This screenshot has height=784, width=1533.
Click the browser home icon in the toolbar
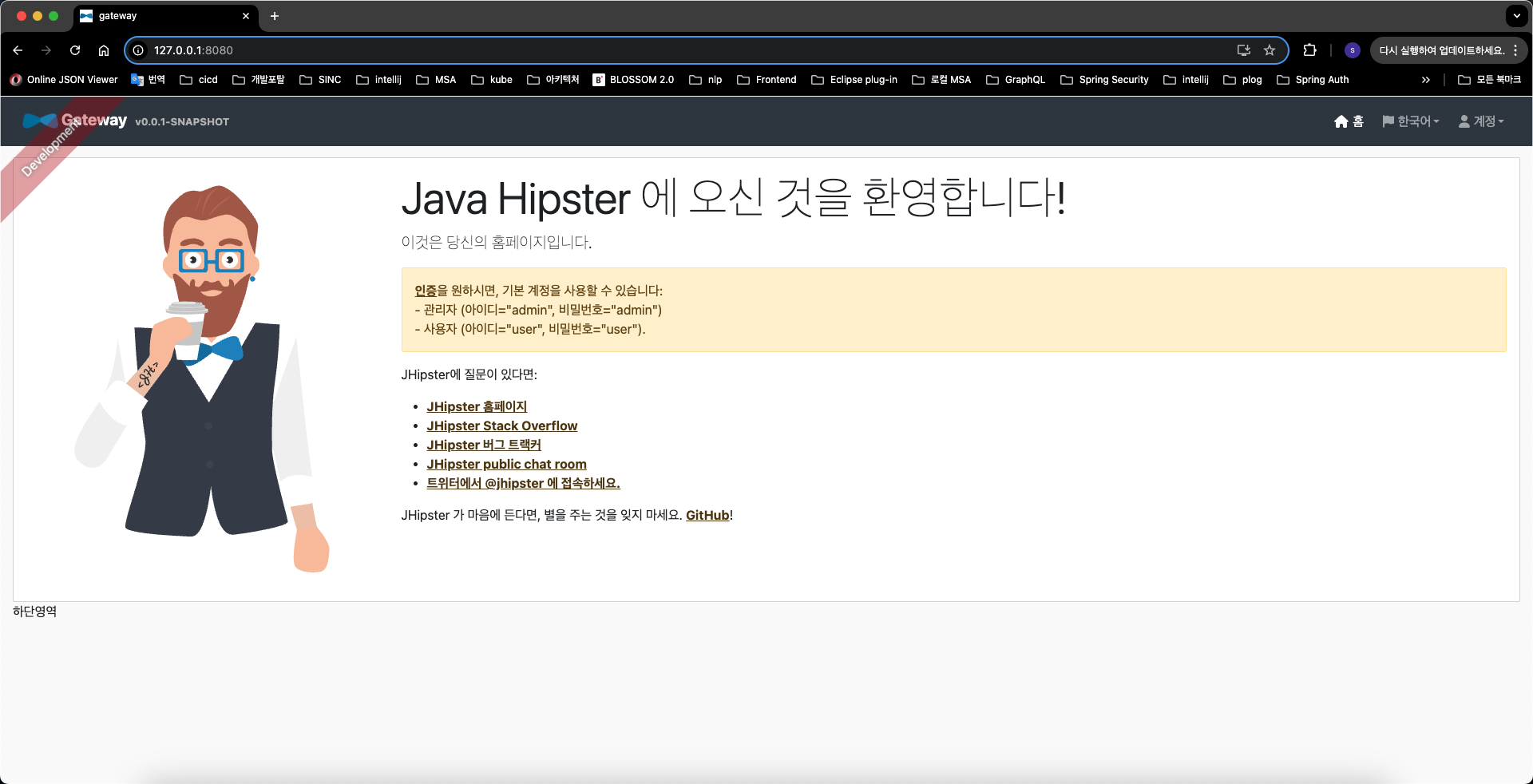pos(104,50)
